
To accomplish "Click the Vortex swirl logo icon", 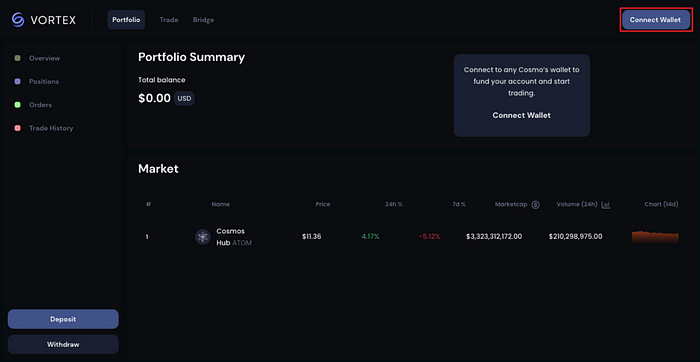I will coord(18,20).
